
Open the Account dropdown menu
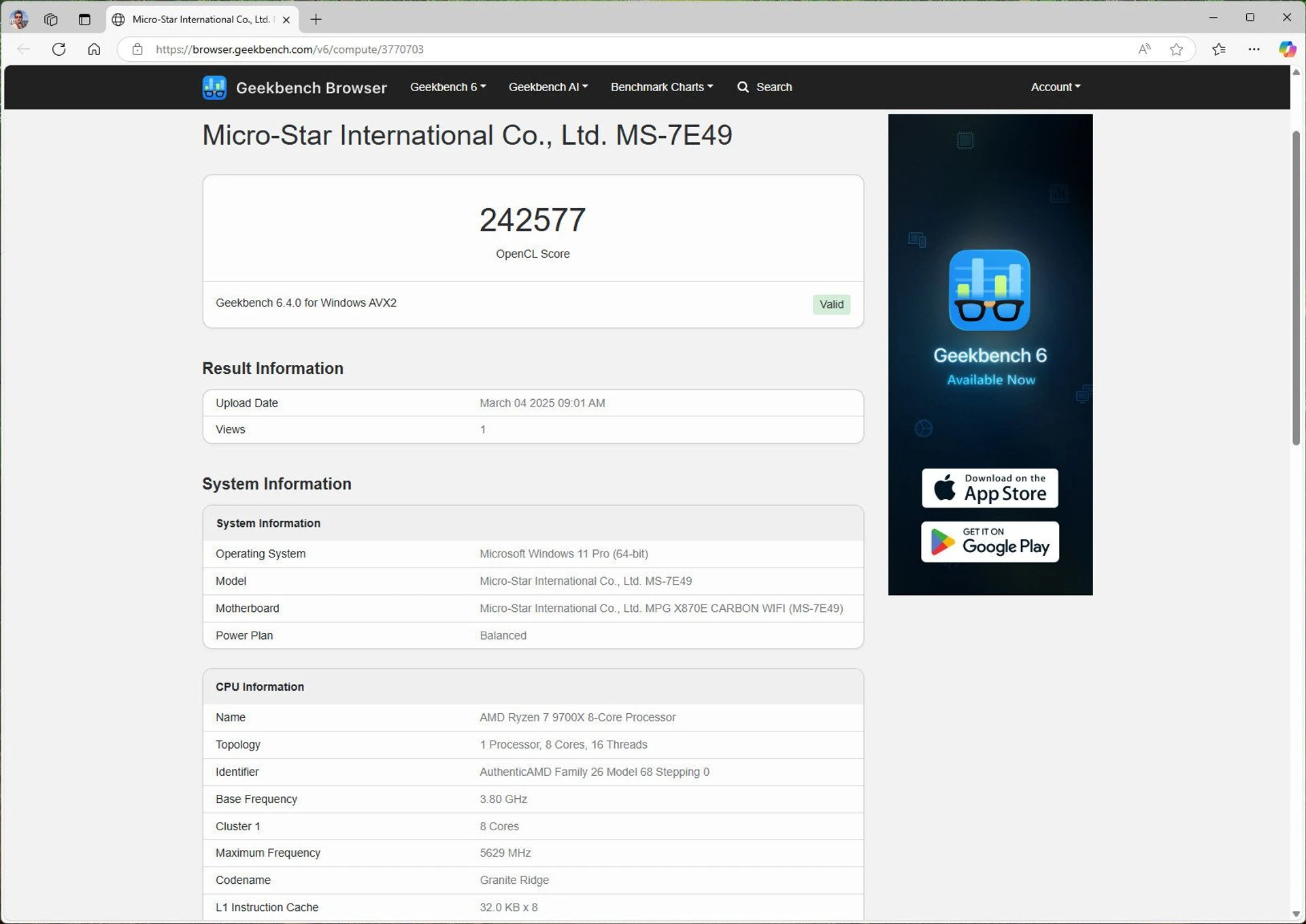(1055, 87)
